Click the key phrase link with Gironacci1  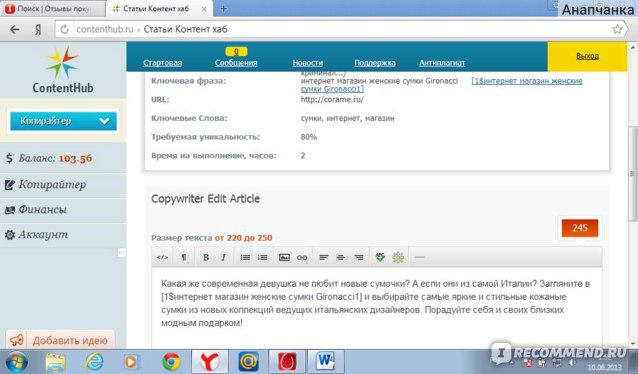pos(332,89)
